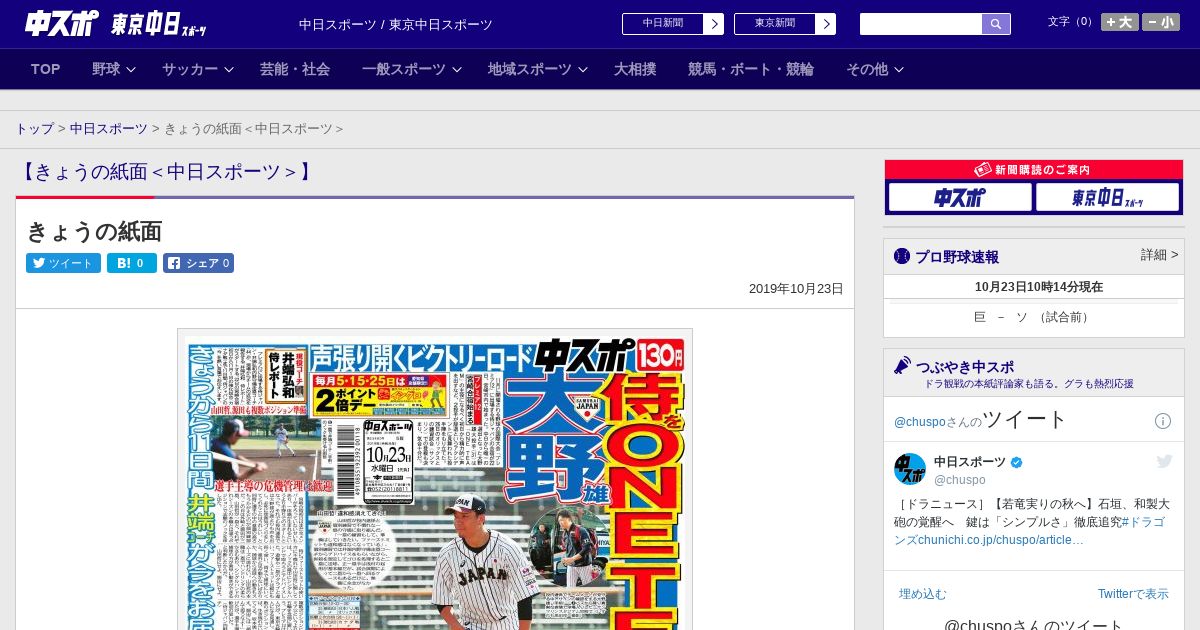Click きょうの紙面 article heading
This screenshot has width=1200, height=630.
94,232
